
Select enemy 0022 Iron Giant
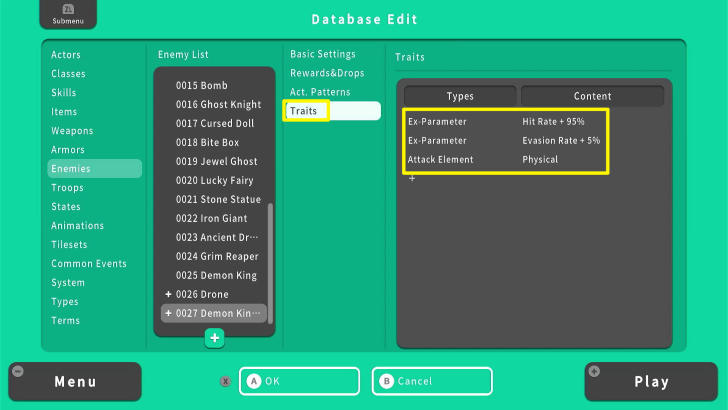(x=214, y=218)
